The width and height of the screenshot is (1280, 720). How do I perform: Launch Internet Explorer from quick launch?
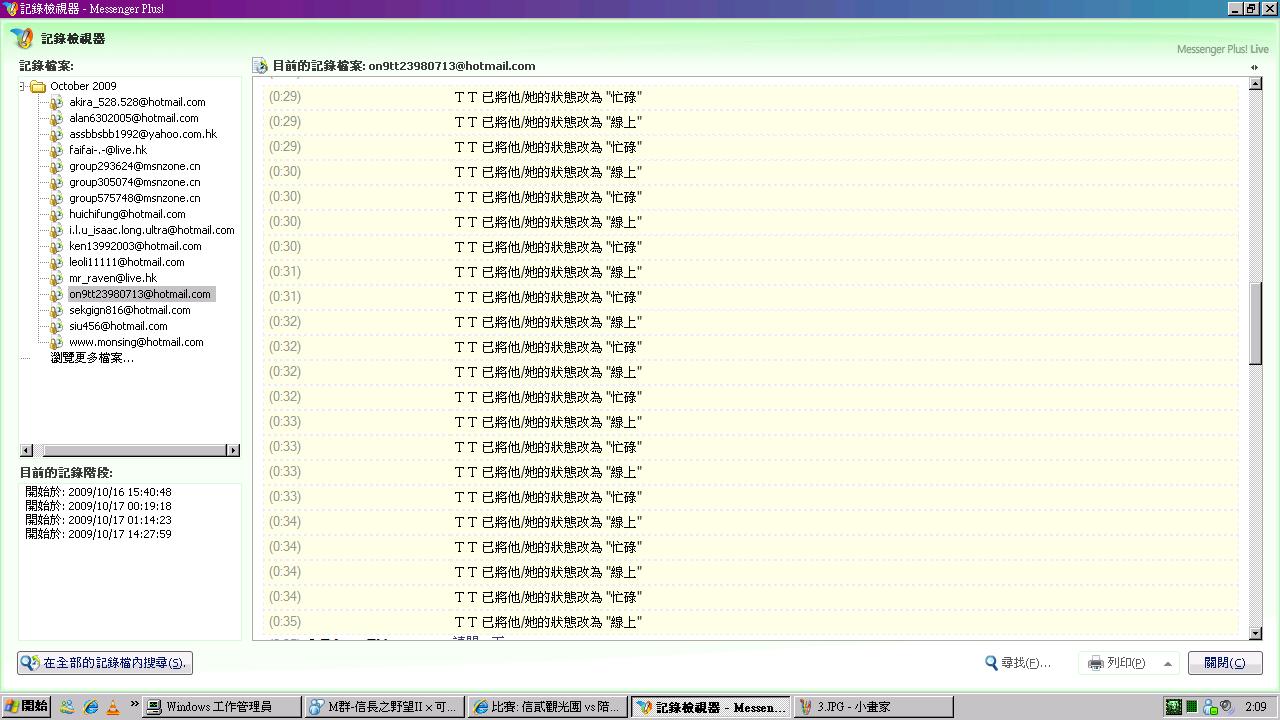coord(91,707)
